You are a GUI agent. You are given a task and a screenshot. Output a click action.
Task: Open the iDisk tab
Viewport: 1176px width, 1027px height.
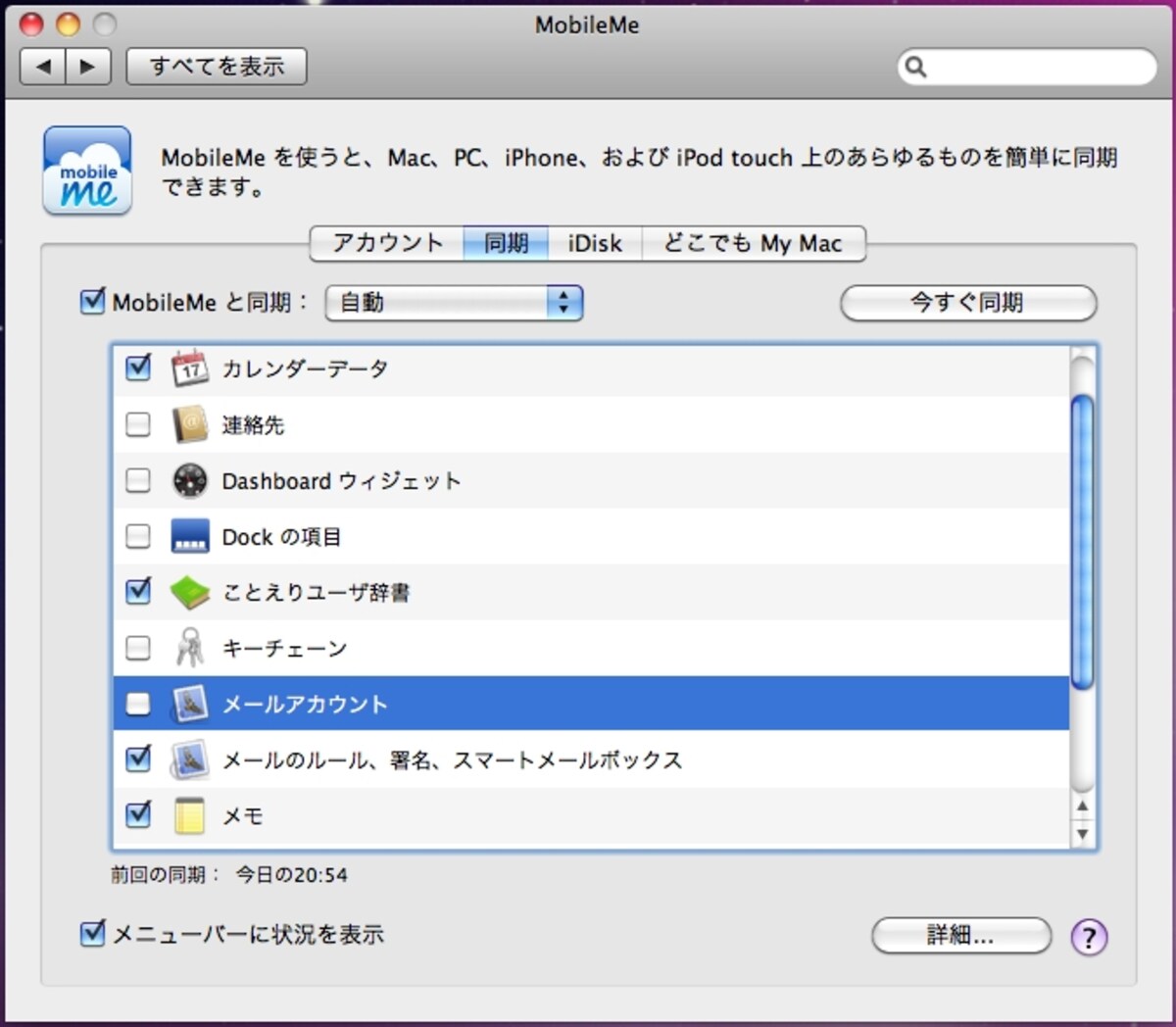[595, 243]
